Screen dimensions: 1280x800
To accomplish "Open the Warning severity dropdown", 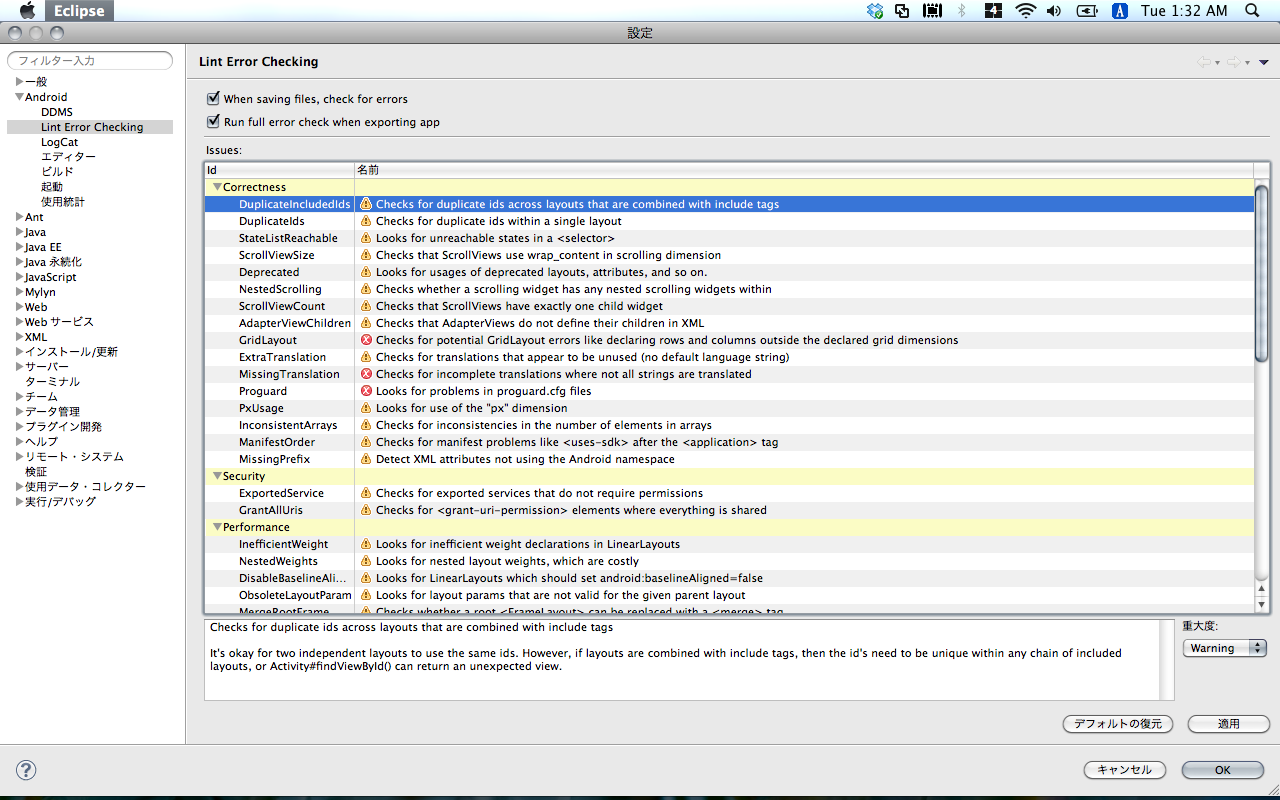I will click(1224, 647).
